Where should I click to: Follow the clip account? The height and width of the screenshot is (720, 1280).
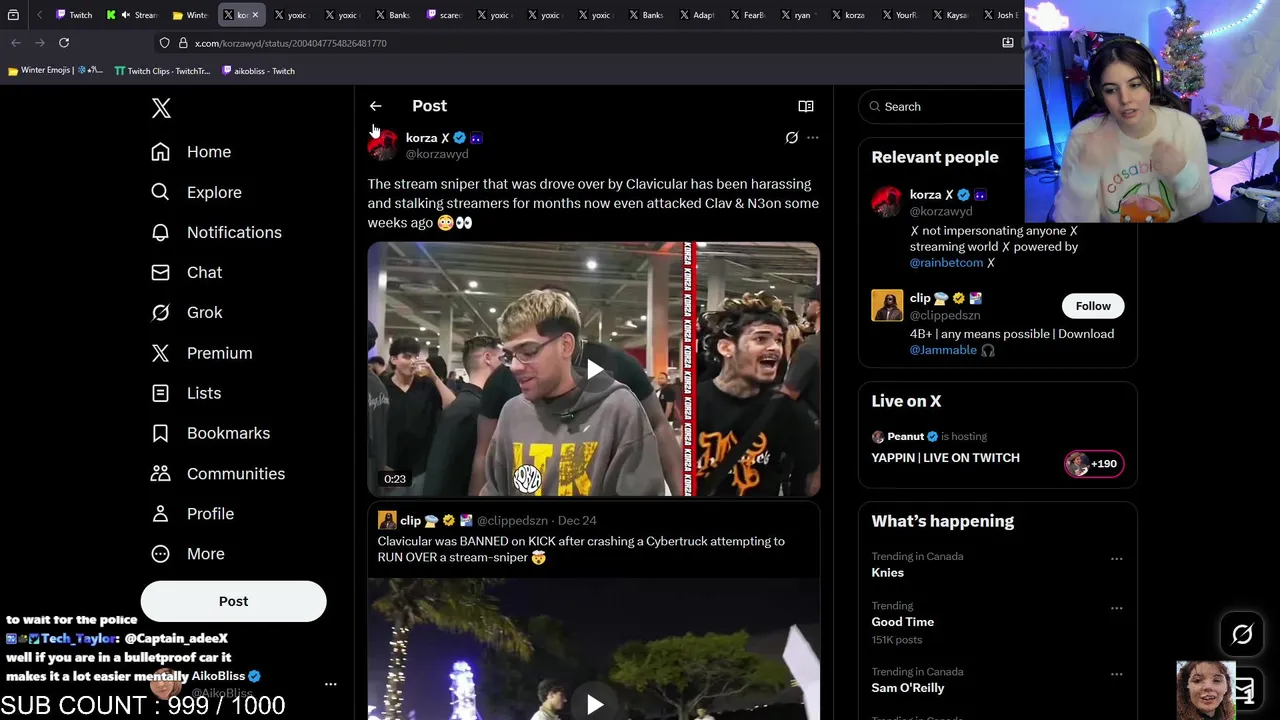[1093, 306]
